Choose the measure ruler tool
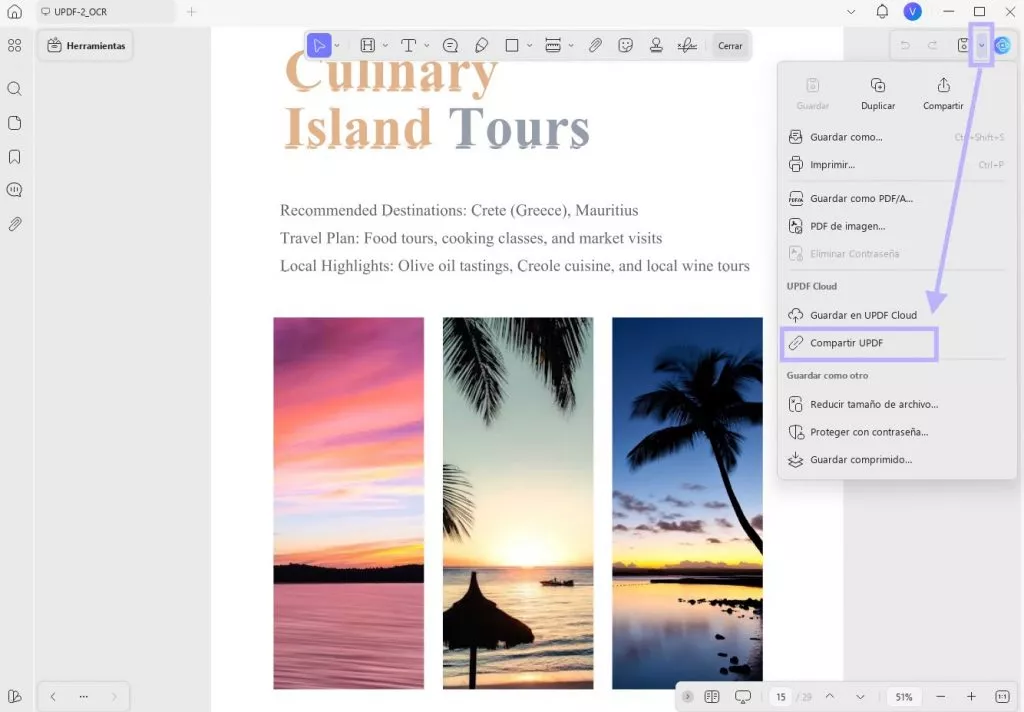1024x712 pixels. pyautogui.click(x=553, y=46)
